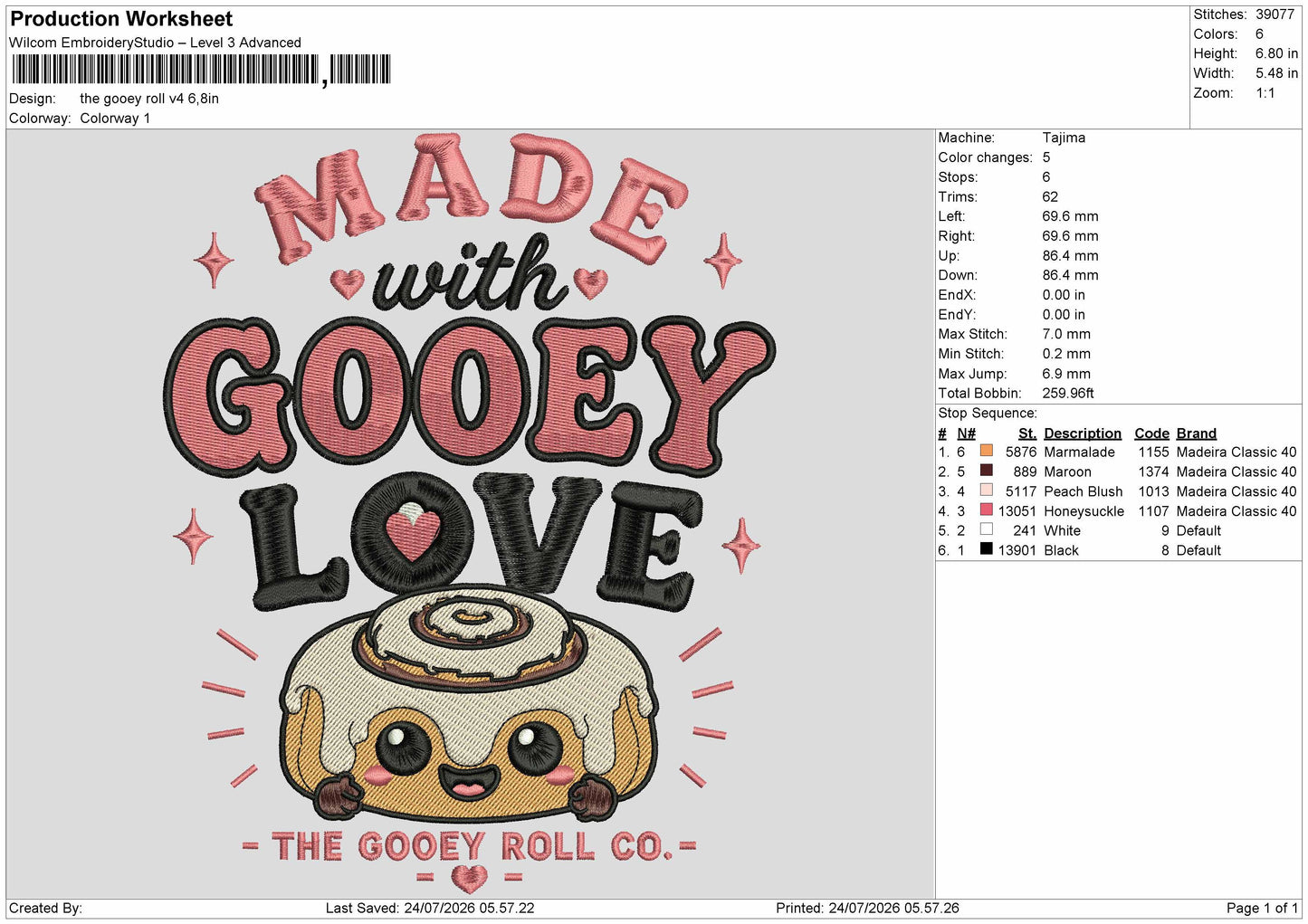Screen dimensions: 1308x924
Task: Click the barcode under the worksheet title
Action: pos(201,70)
